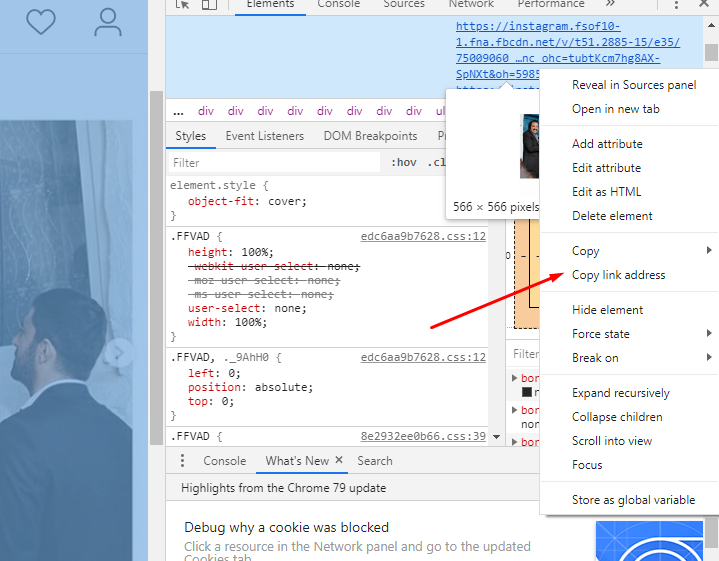Choose Expand recursively
The image size is (719, 561).
(620, 393)
